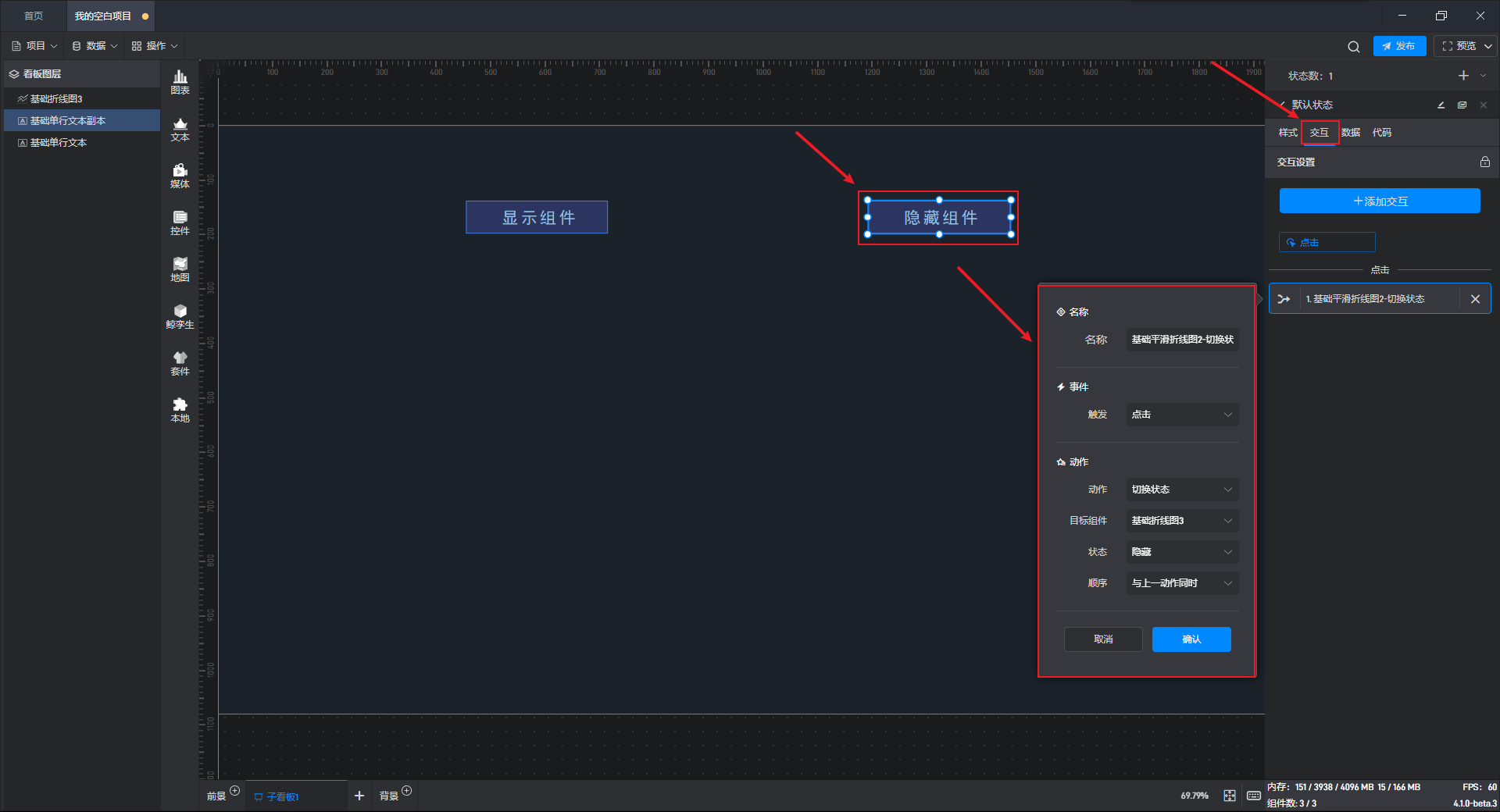The height and width of the screenshot is (812, 1500).
Task: Open the 触发 trigger dropdown showing 点击
Action: (x=1182, y=415)
